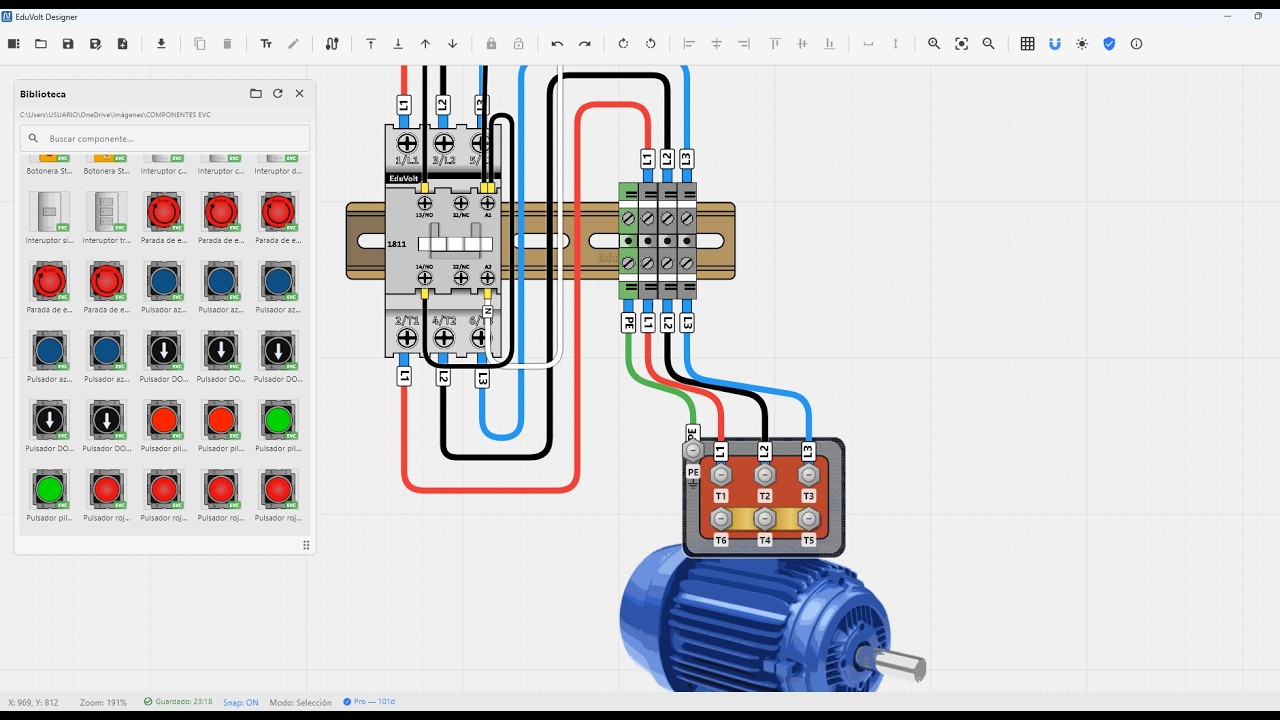
Task: Click the Pro — 101d license status
Action: pyautogui.click(x=369, y=702)
